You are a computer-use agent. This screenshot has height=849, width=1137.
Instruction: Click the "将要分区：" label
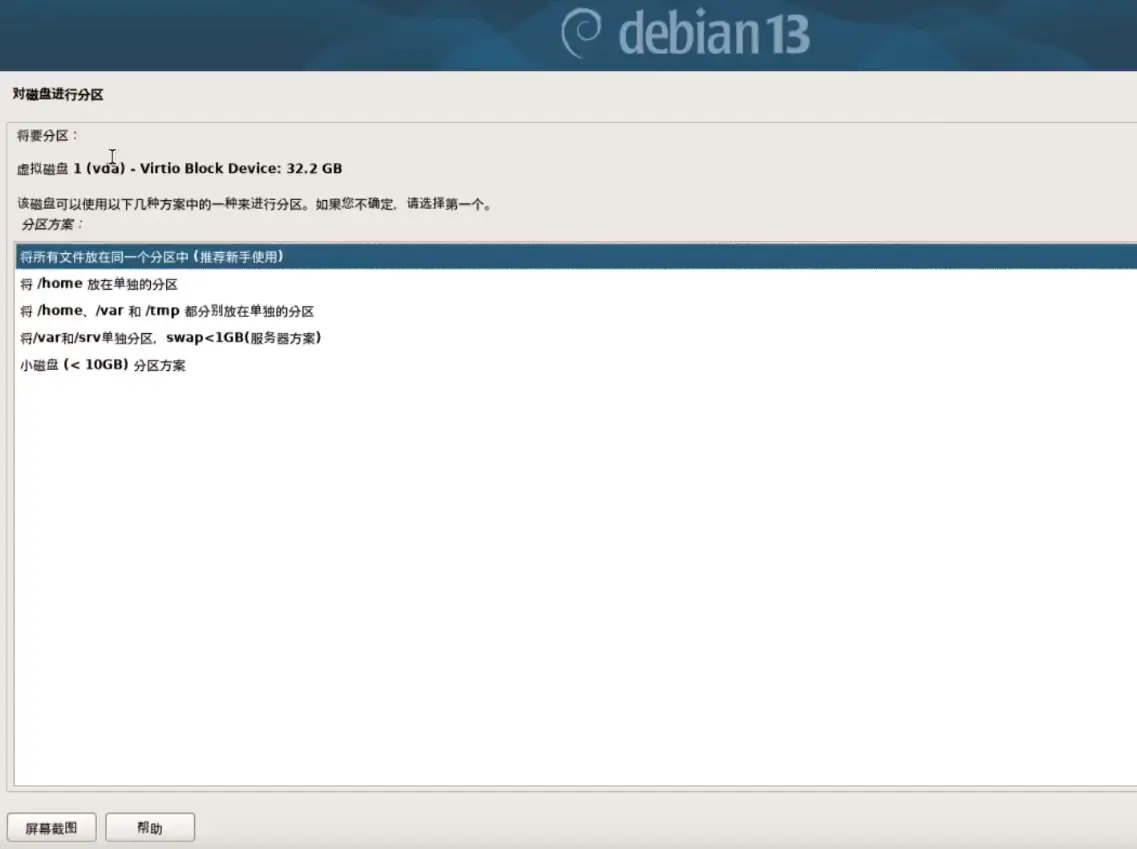tap(47, 135)
